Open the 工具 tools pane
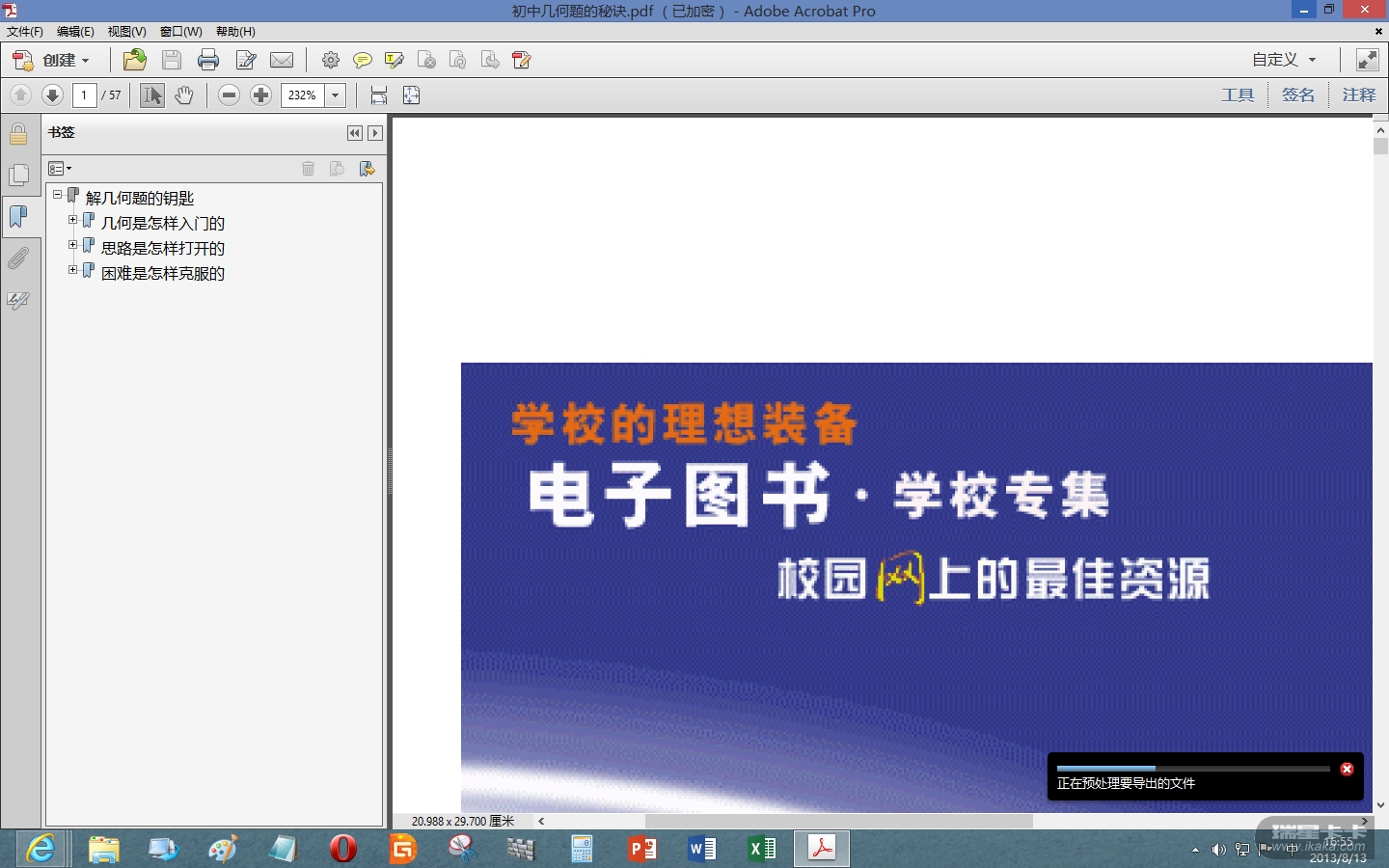The height and width of the screenshot is (868, 1389). click(1238, 95)
